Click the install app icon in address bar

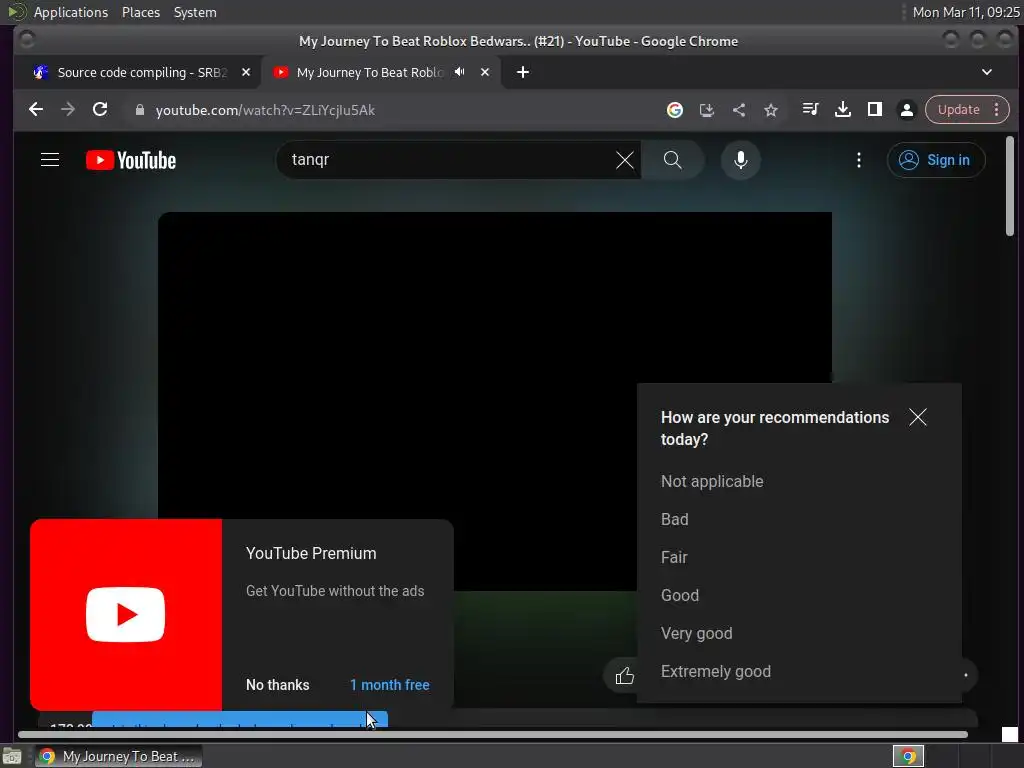tap(707, 110)
